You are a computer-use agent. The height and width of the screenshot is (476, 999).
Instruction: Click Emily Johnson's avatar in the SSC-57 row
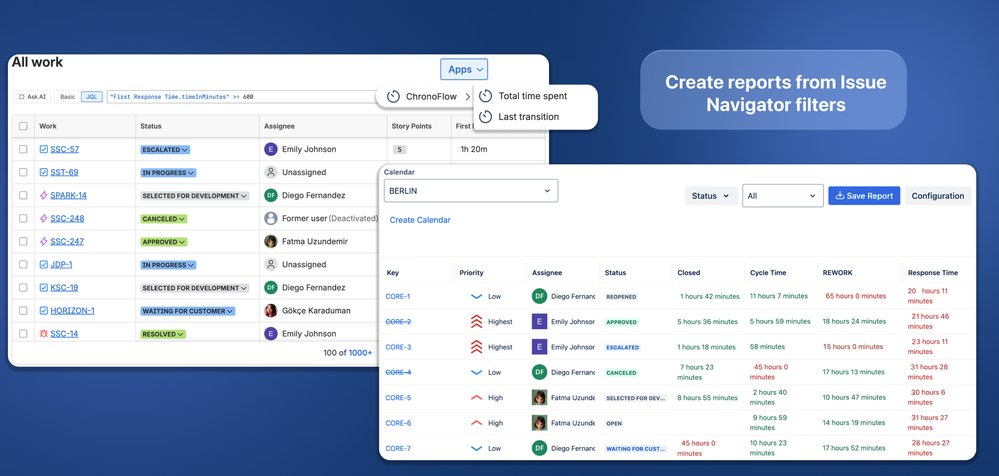point(271,149)
